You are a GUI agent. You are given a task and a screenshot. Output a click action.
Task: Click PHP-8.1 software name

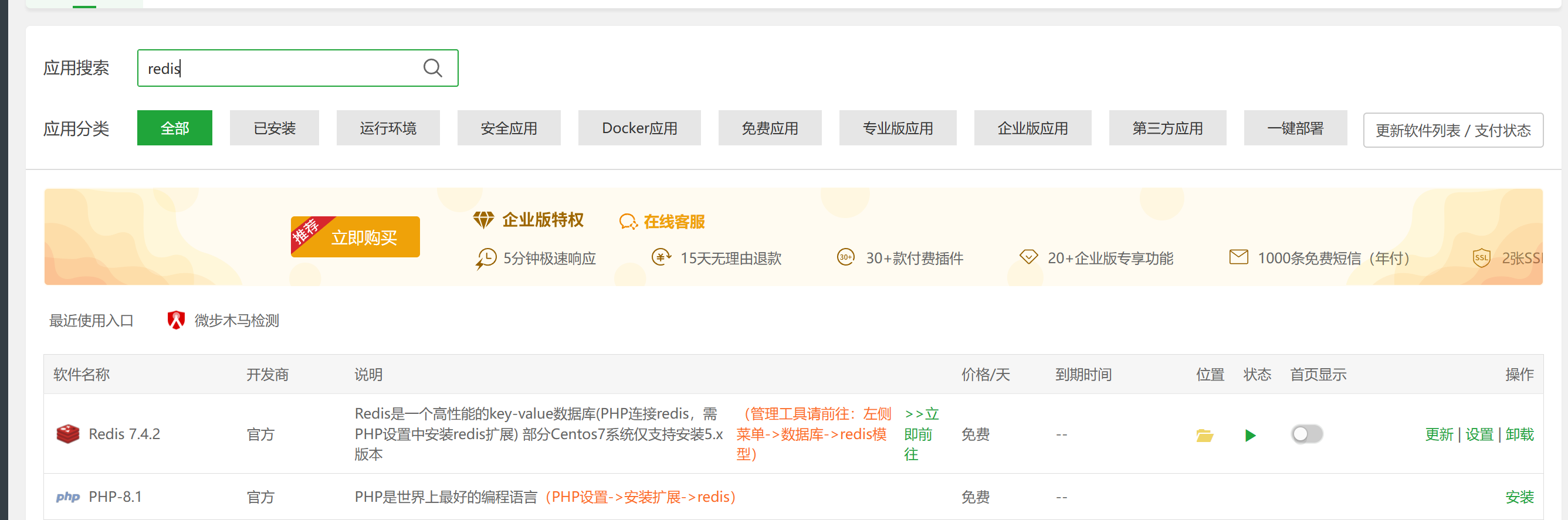115,497
